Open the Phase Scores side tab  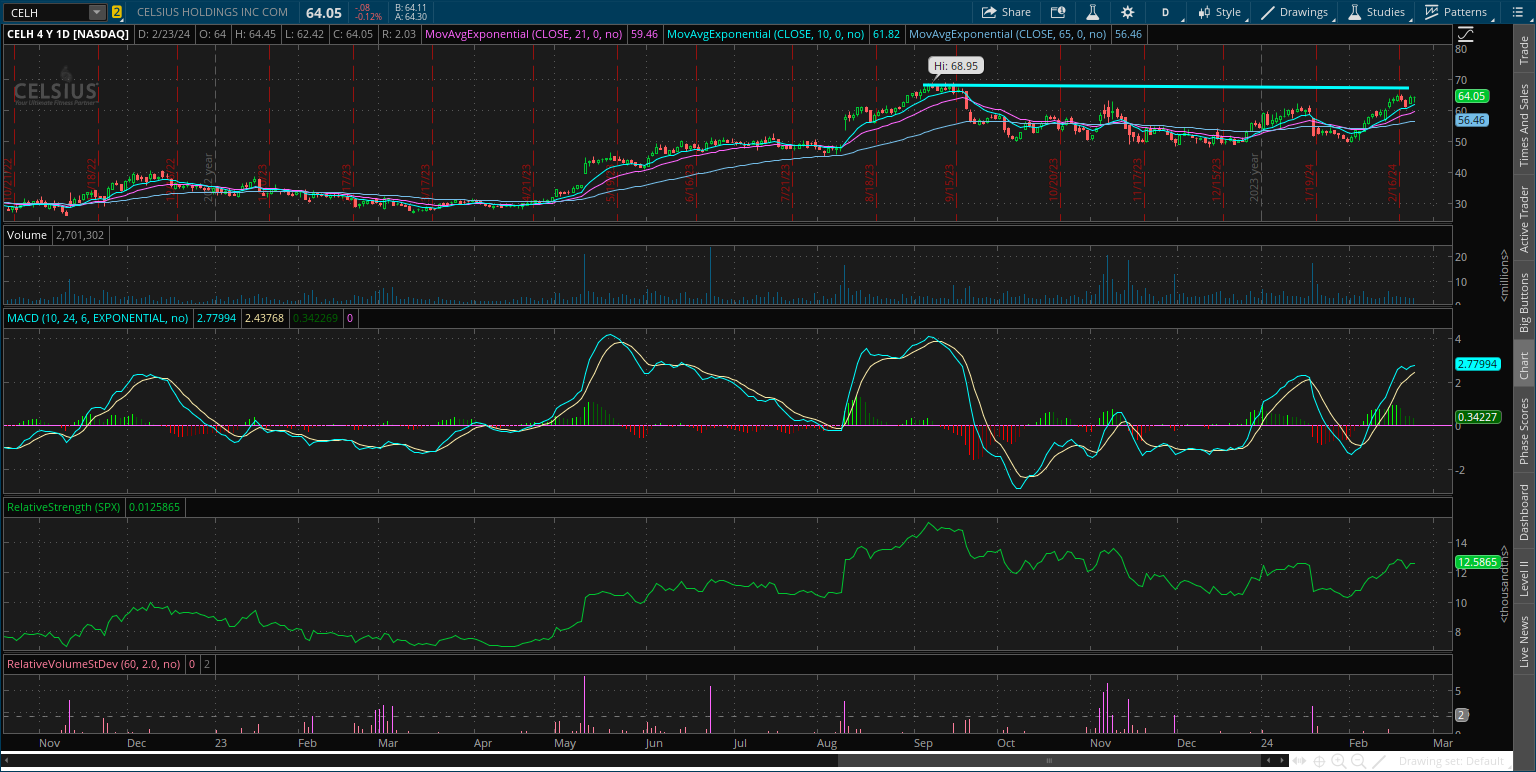[x=1523, y=430]
